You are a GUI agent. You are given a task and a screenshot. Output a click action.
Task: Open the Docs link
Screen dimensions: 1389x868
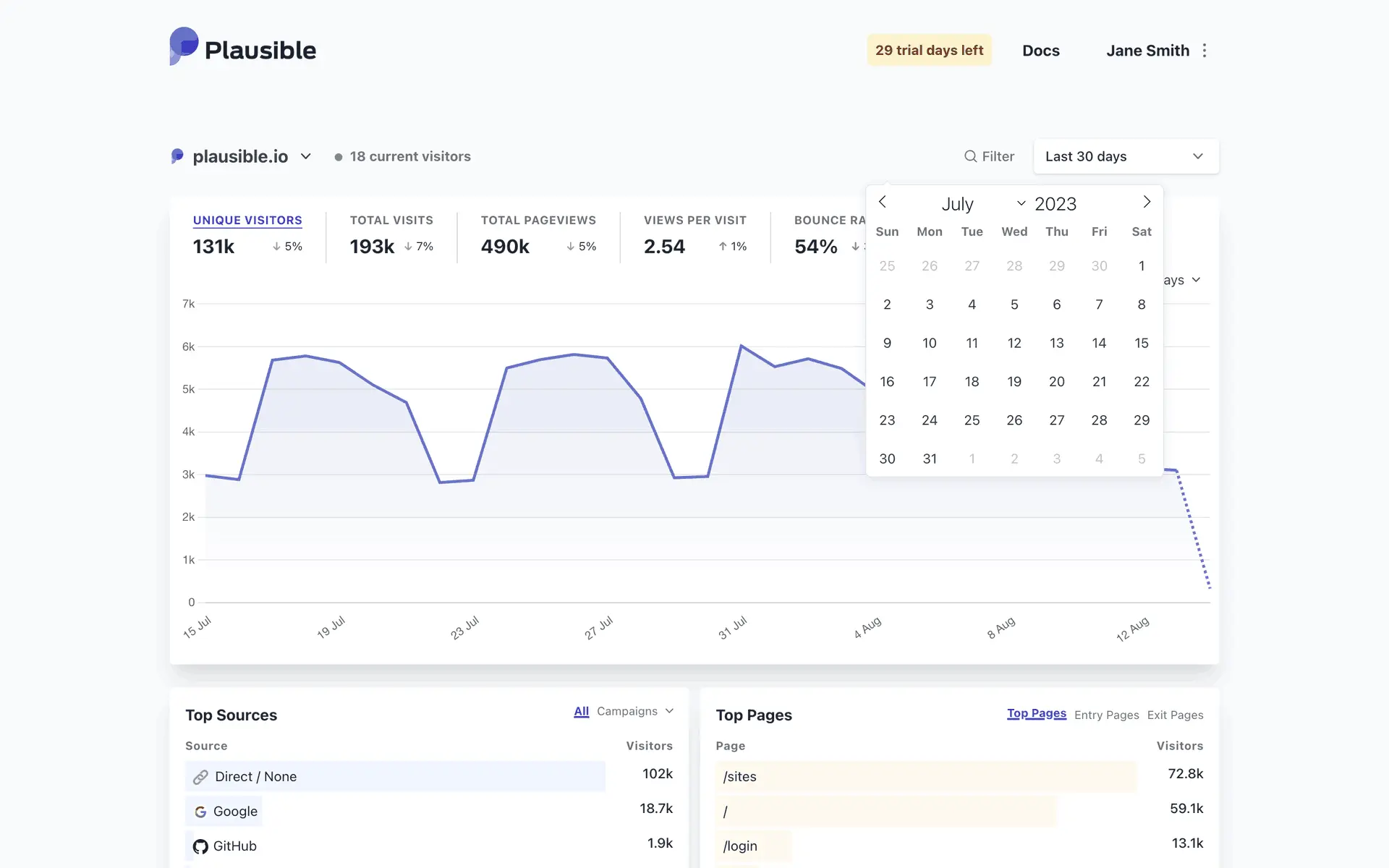[x=1040, y=51]
